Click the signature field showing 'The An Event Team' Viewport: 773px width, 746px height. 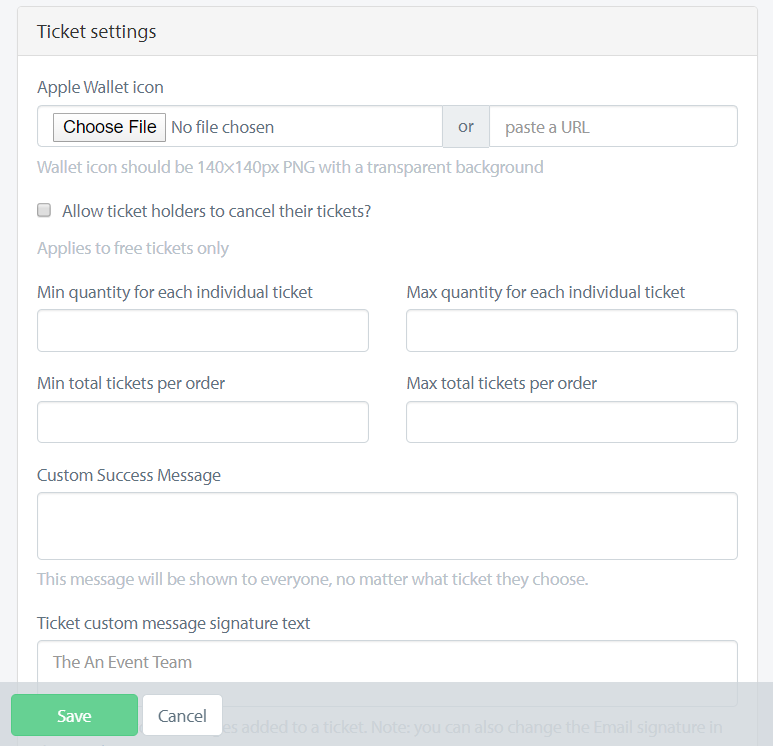[x=387, y=662]
